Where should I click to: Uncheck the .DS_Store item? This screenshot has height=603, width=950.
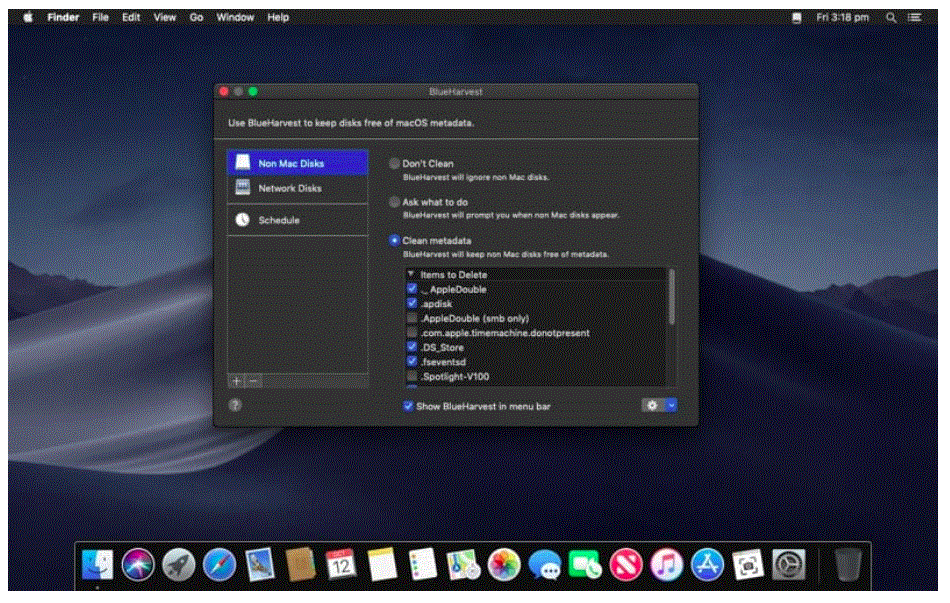click(412, 347)
